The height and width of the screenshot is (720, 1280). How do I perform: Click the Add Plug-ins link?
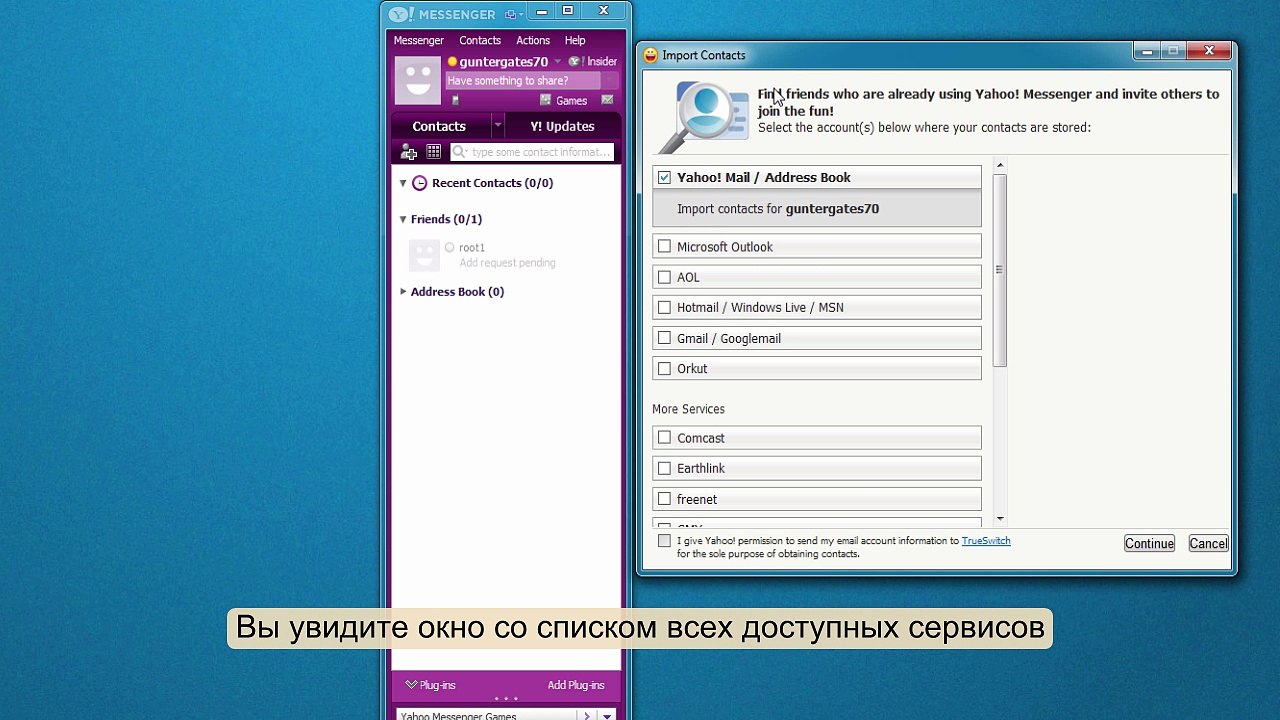pyautogui.click(x=576, y=685)
